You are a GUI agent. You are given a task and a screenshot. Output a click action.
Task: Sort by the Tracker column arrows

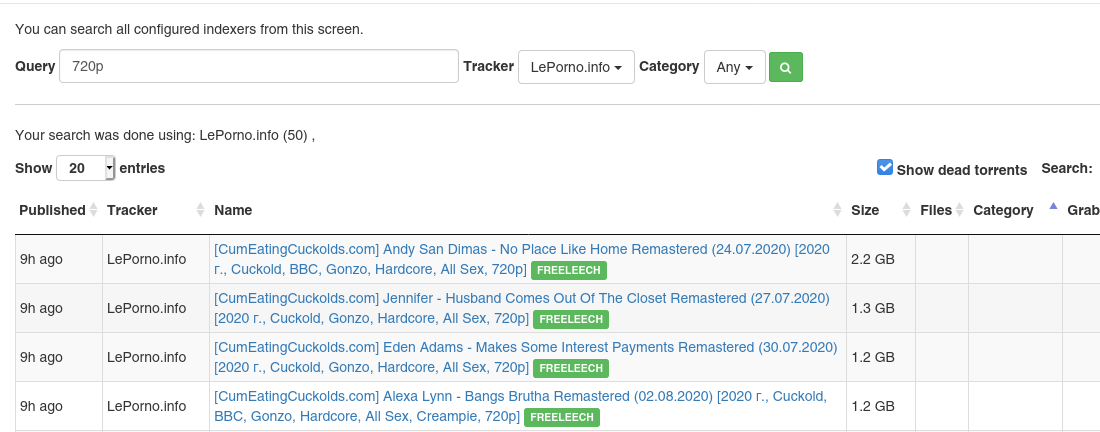(x=200, y=210)
